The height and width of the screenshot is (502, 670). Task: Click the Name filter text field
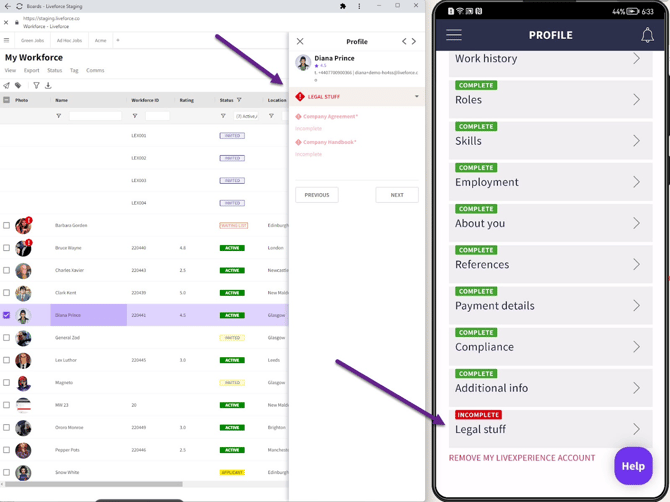[95, 116]
